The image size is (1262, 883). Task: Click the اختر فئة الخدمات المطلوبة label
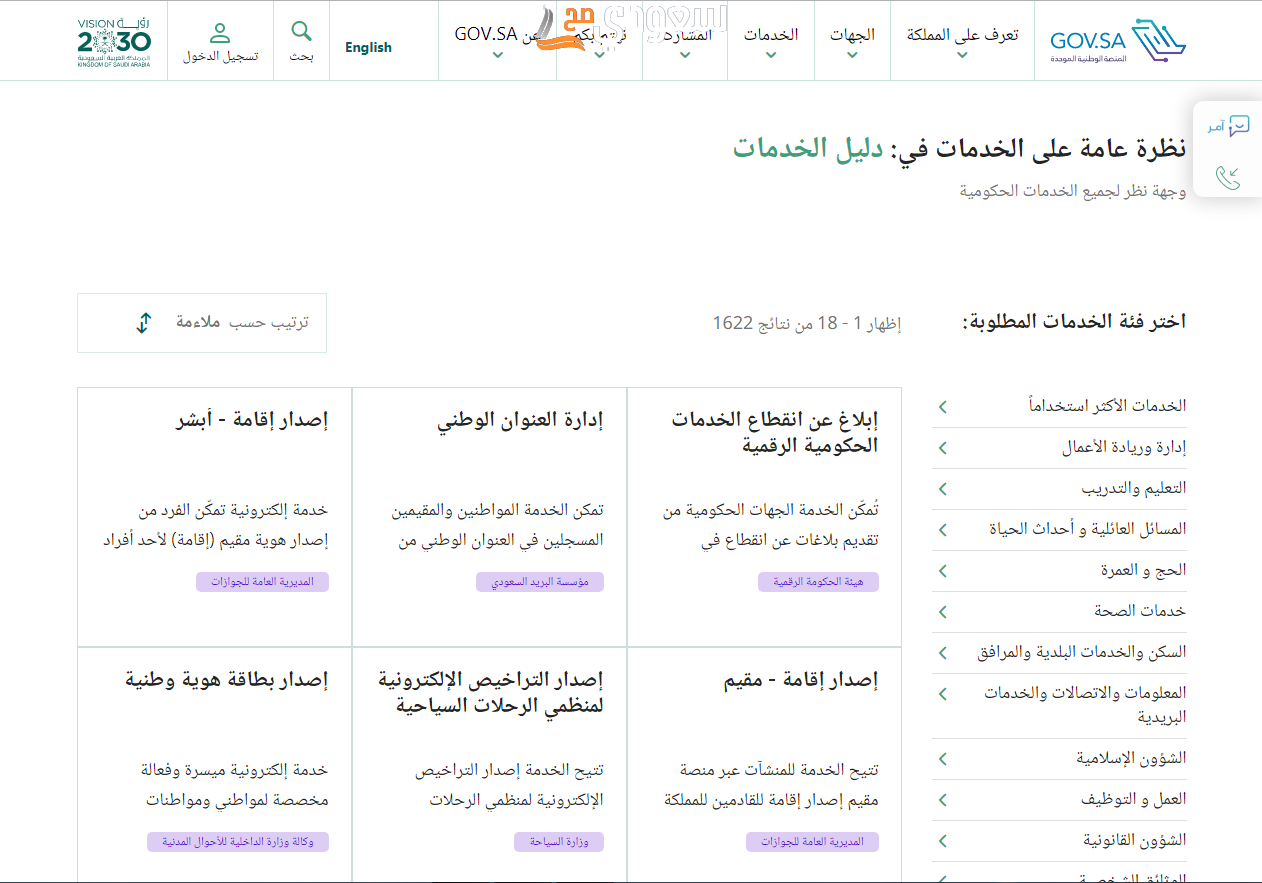pos(1074,322)
